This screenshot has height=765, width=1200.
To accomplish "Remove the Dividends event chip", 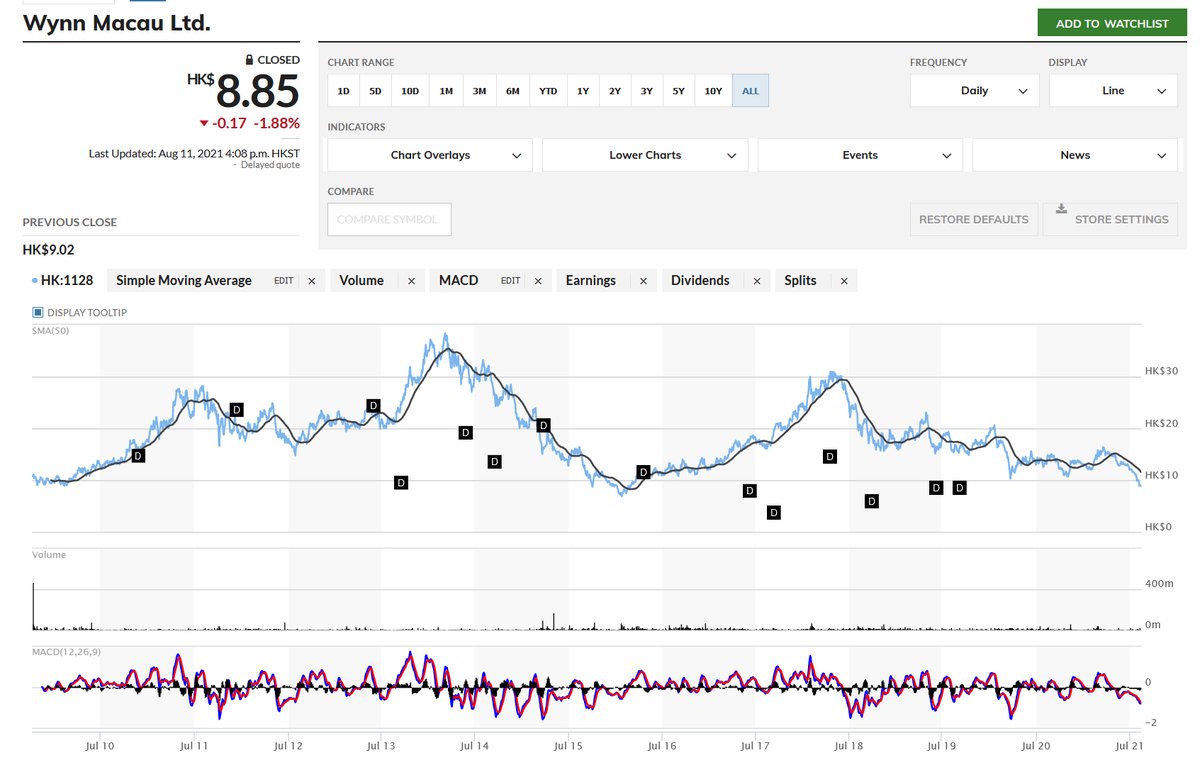I will coord(757,281).
